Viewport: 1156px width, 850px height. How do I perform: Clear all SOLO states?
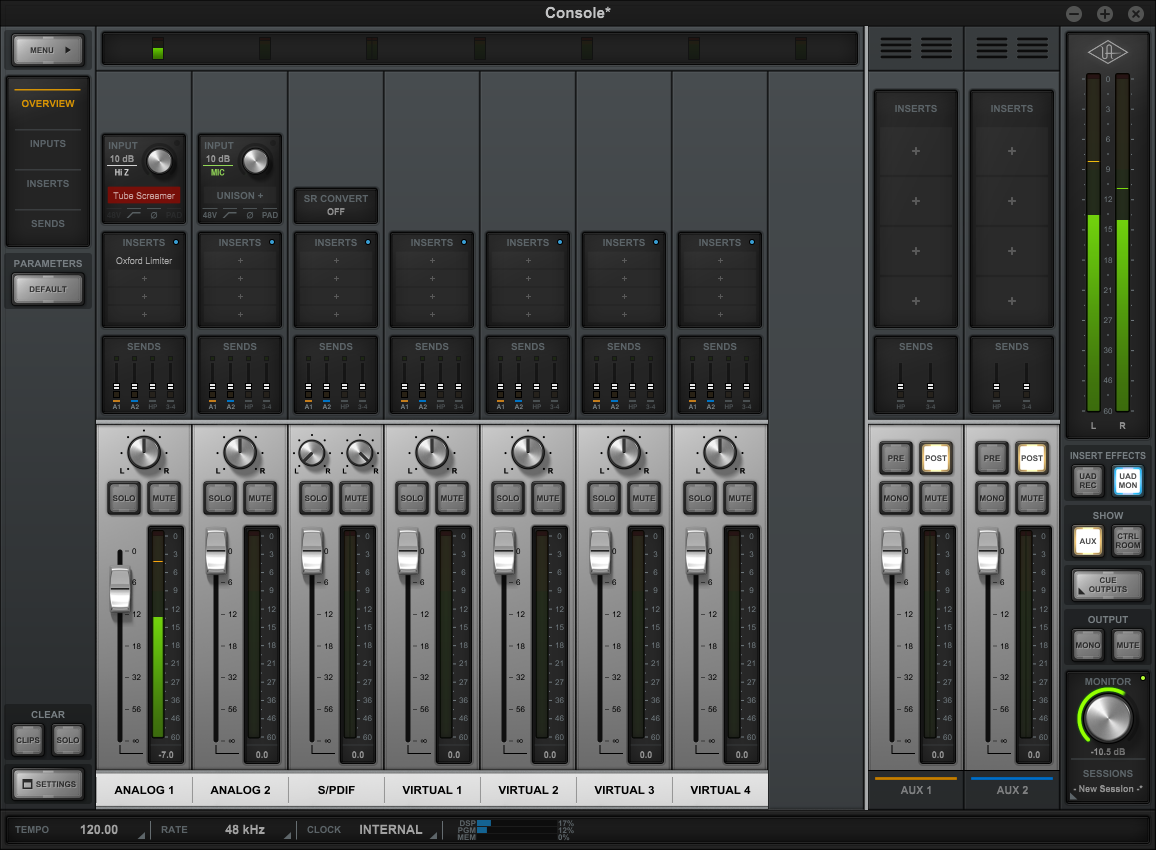click(68, 740)
